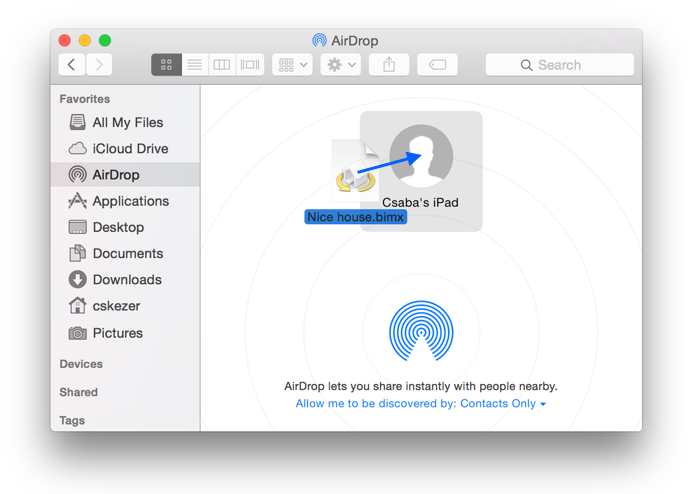
Task: Go forward with the right chevron button
Action: [x=99, y=65]
